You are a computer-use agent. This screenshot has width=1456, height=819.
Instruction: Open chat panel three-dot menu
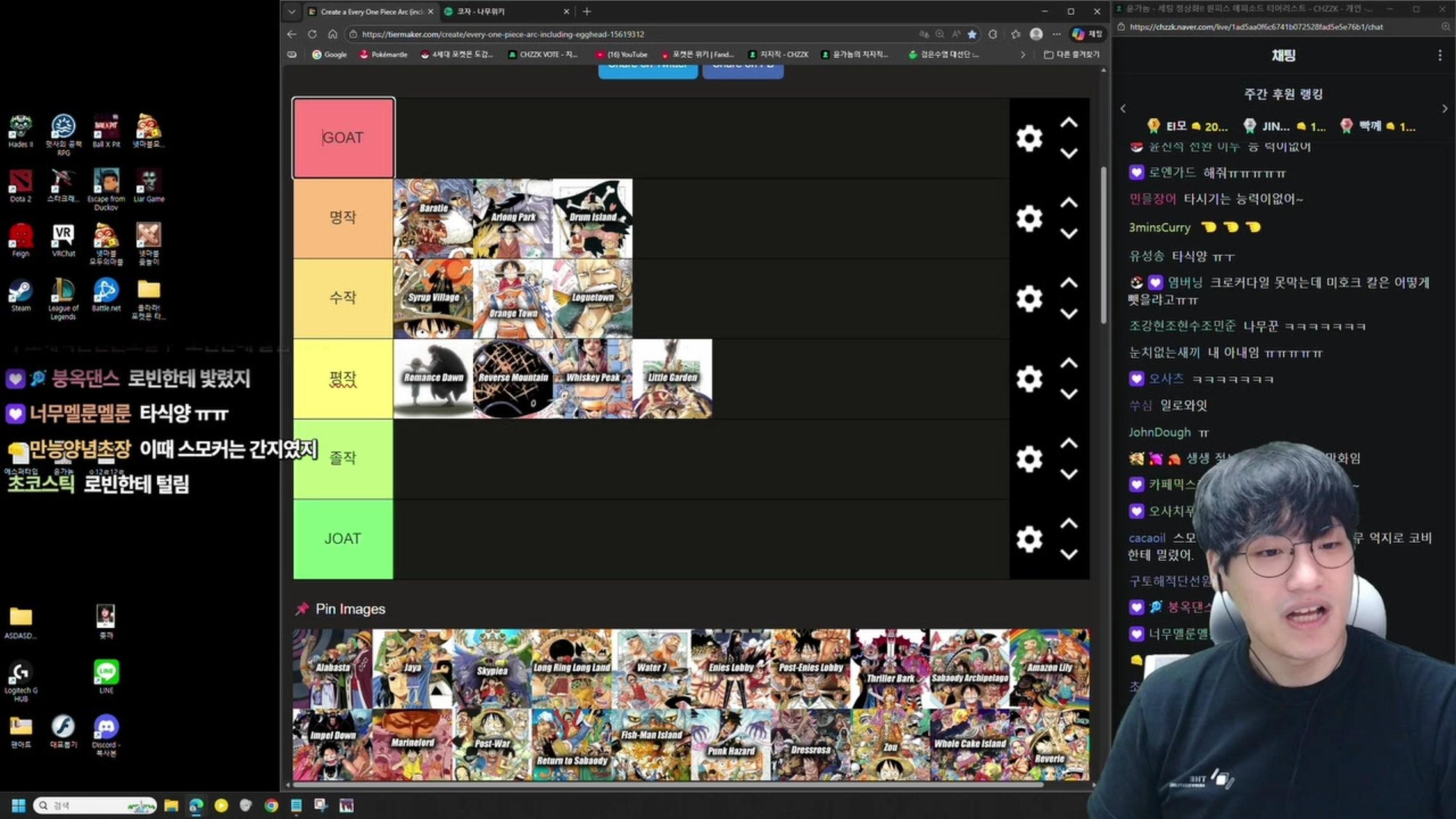pos(1439,56)
